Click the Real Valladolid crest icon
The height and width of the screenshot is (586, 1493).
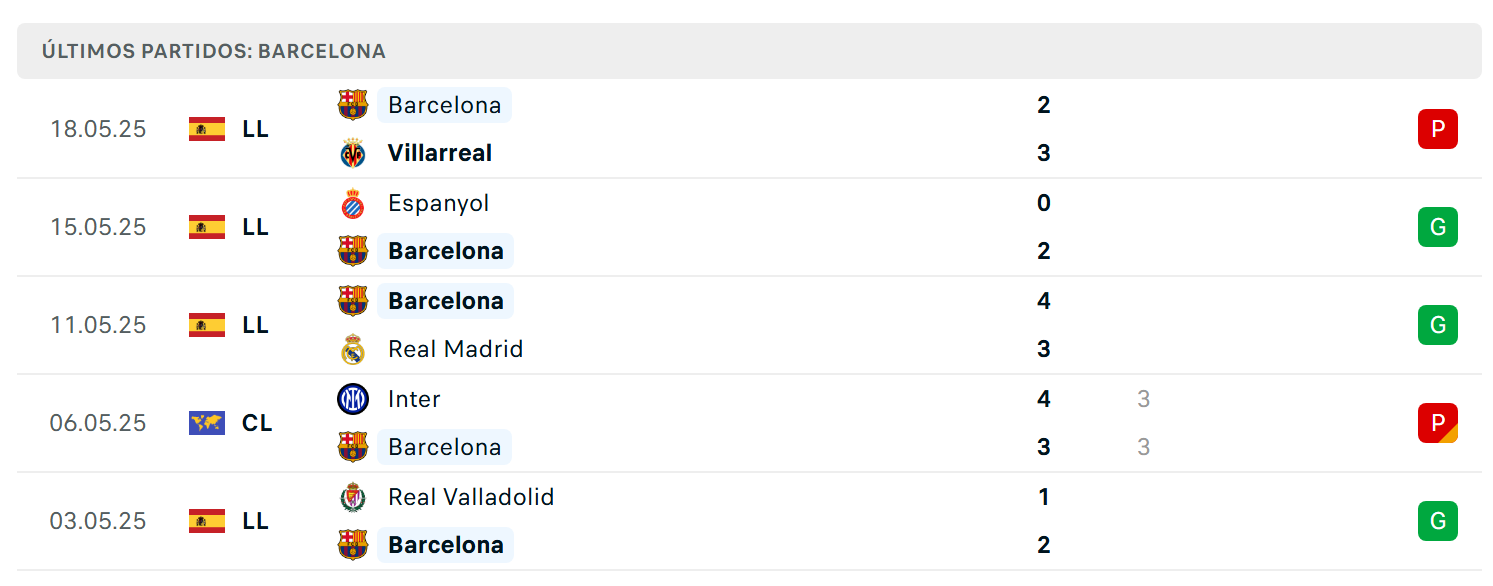point(353,497)
